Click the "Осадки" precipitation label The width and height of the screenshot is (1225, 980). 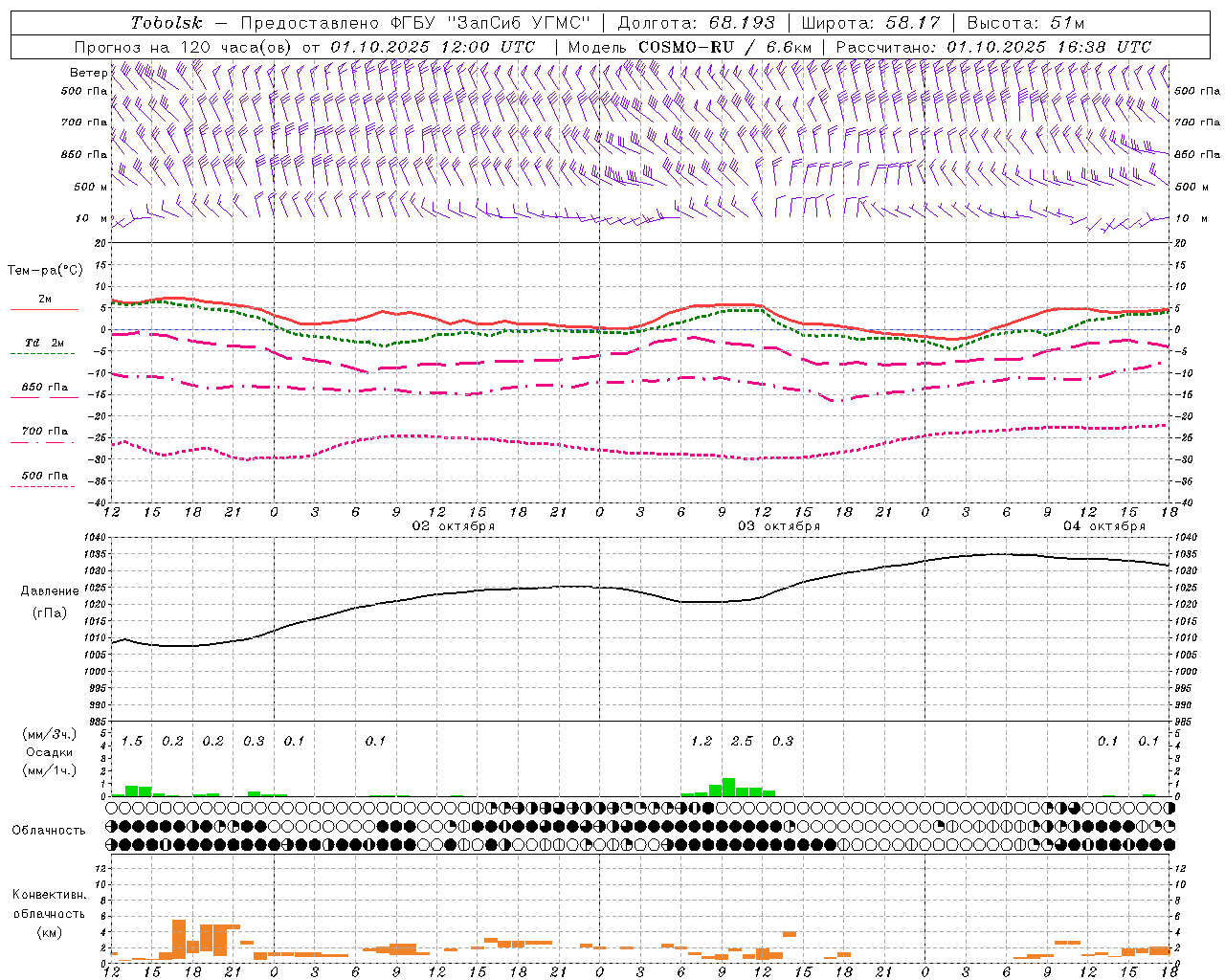click(x=49, y=752)
